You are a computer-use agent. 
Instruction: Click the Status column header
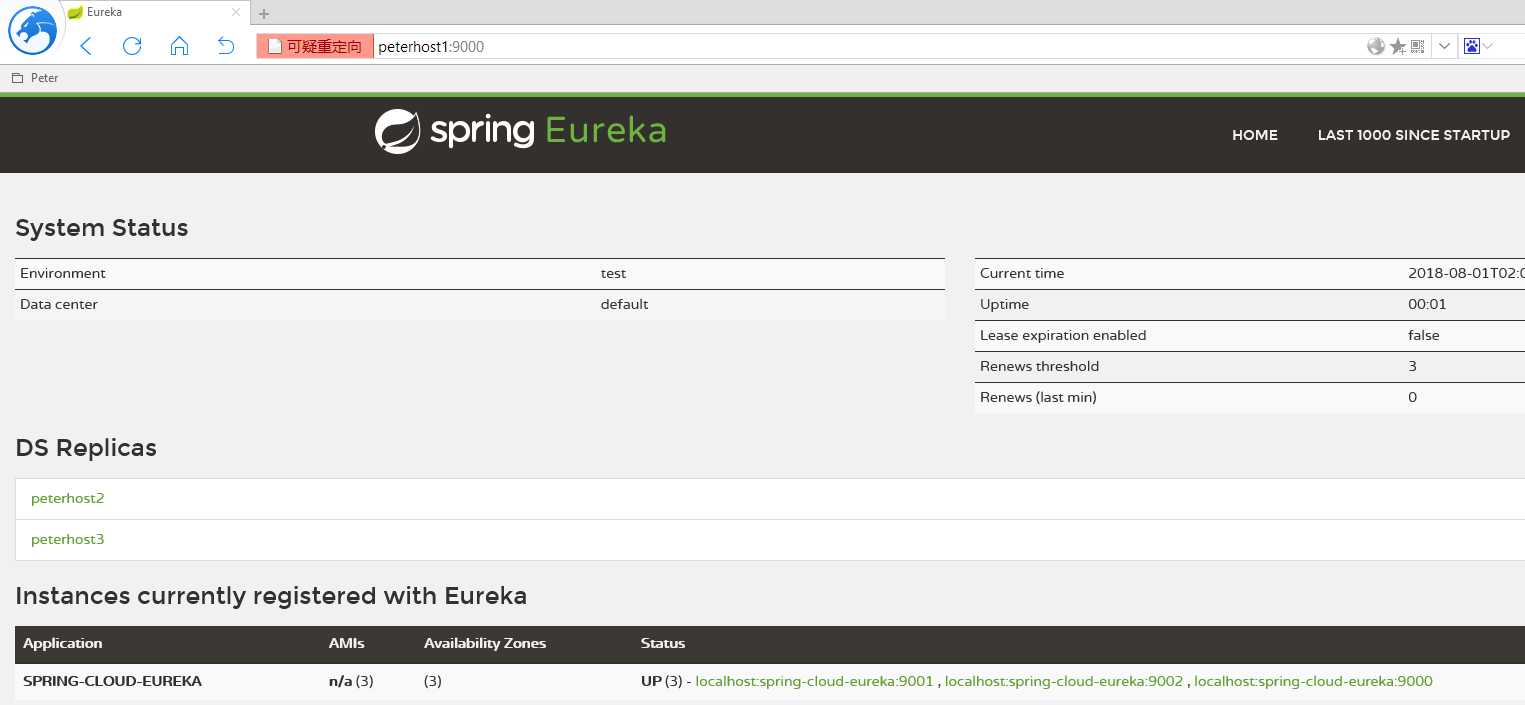[x=663, y=643]
